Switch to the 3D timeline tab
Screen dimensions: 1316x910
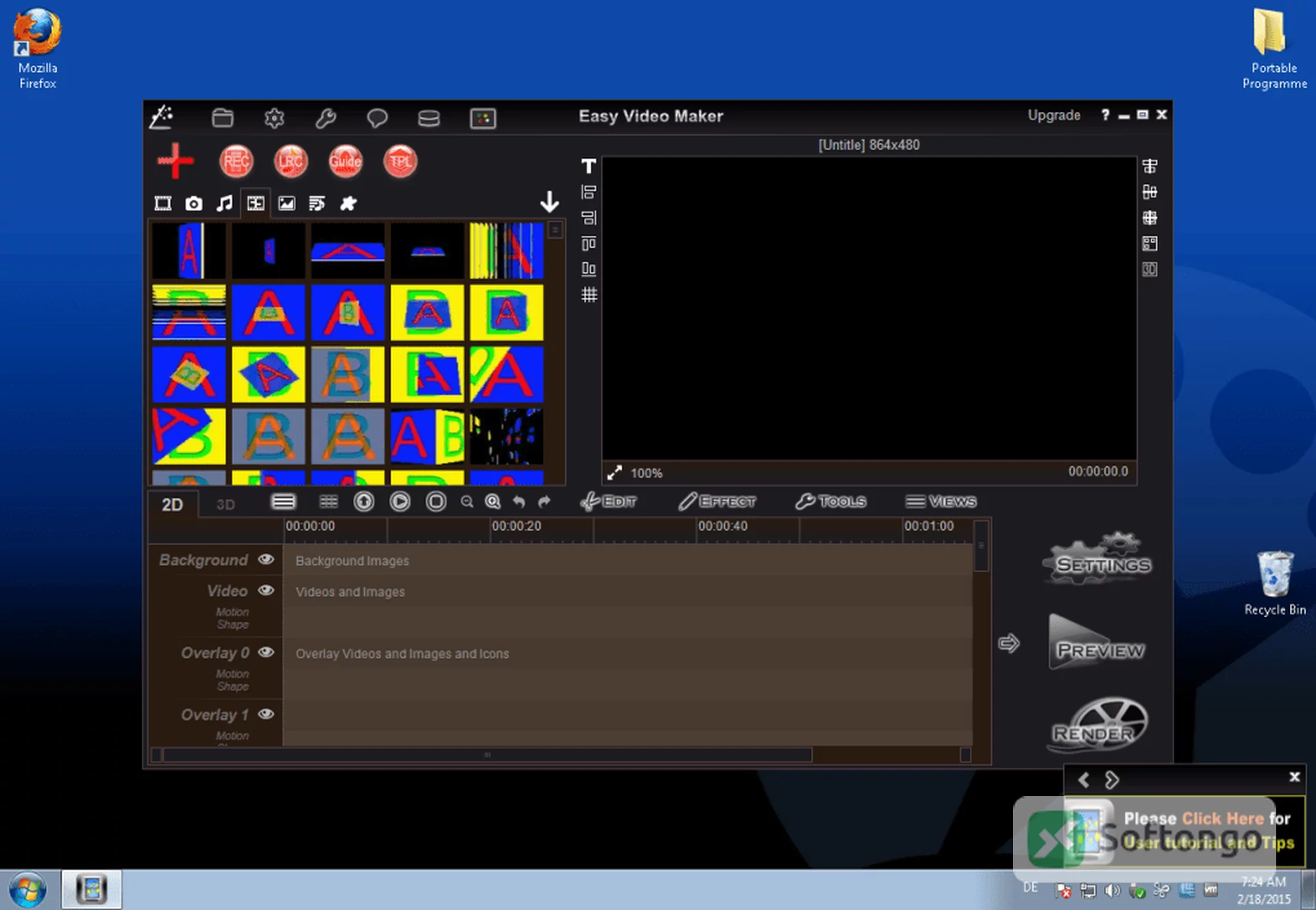pos(226,505)
